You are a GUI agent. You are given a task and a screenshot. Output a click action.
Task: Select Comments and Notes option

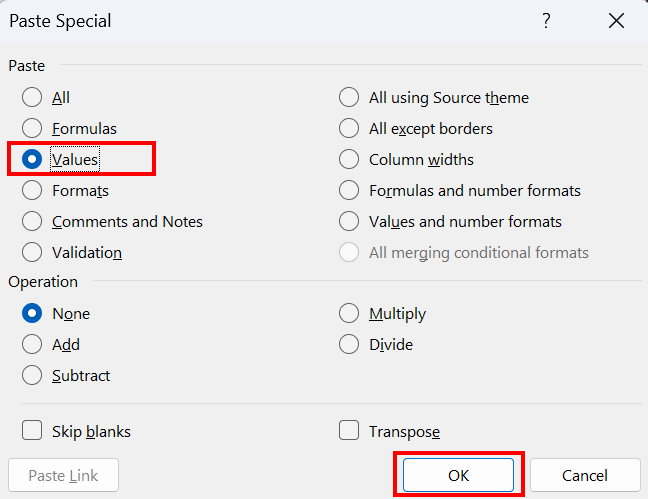[x=33, y=222]
